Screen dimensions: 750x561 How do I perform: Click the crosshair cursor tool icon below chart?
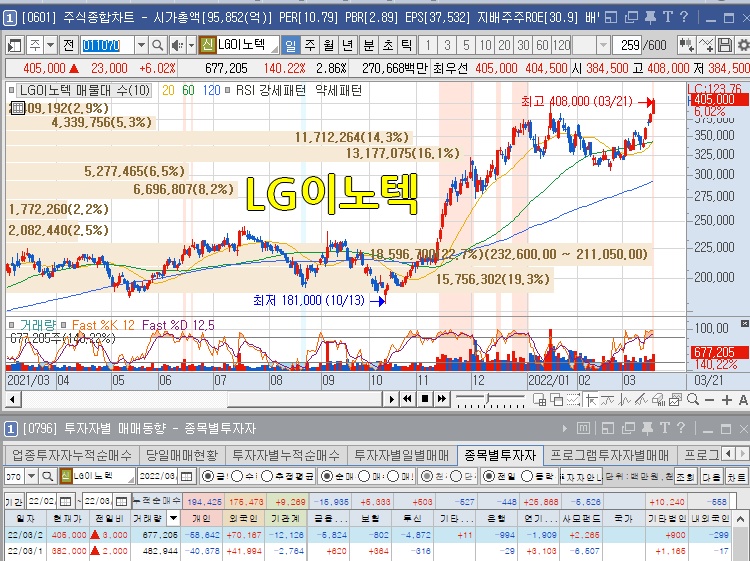tap(591, 400)
